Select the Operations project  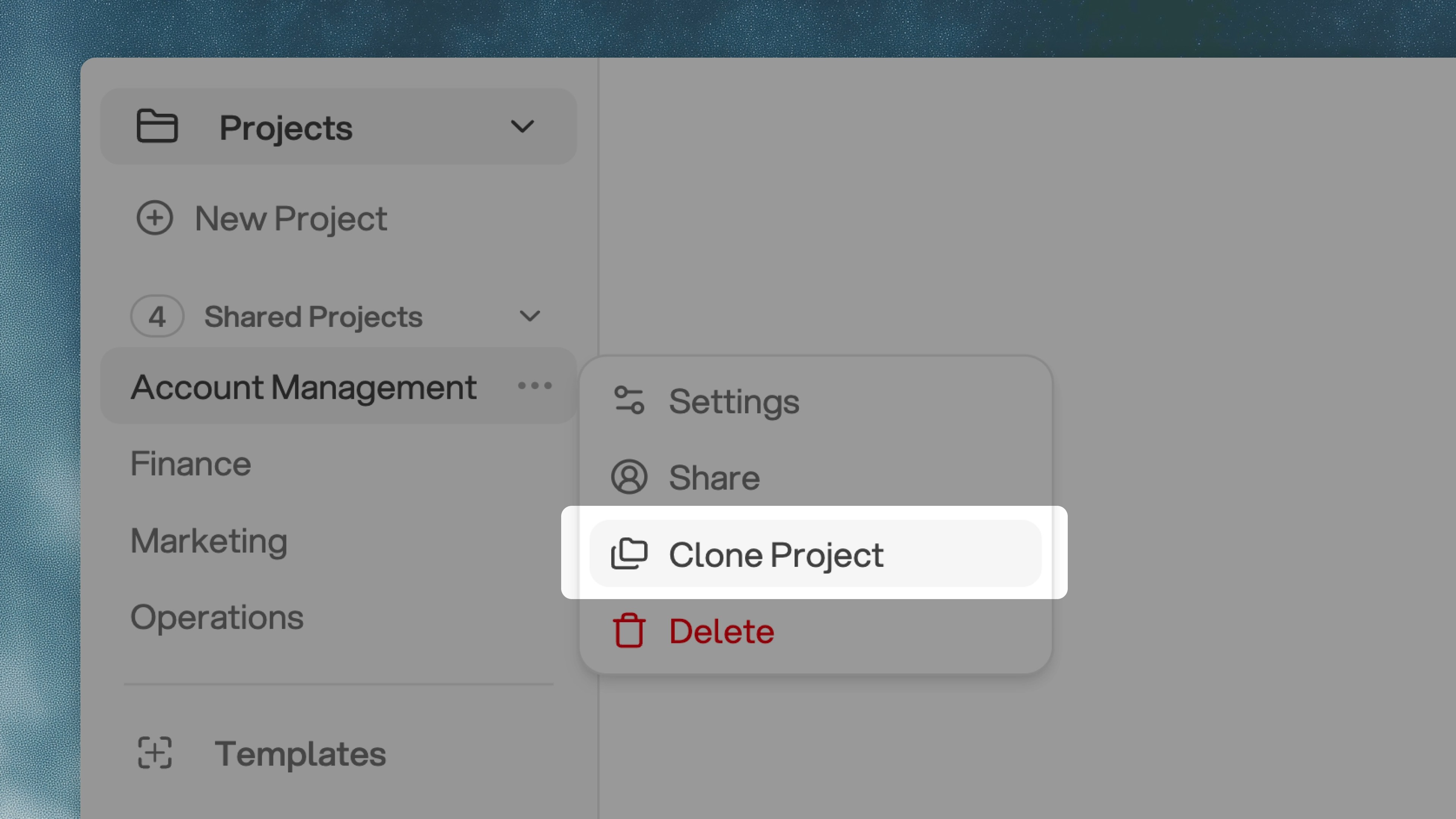(217, 617)
